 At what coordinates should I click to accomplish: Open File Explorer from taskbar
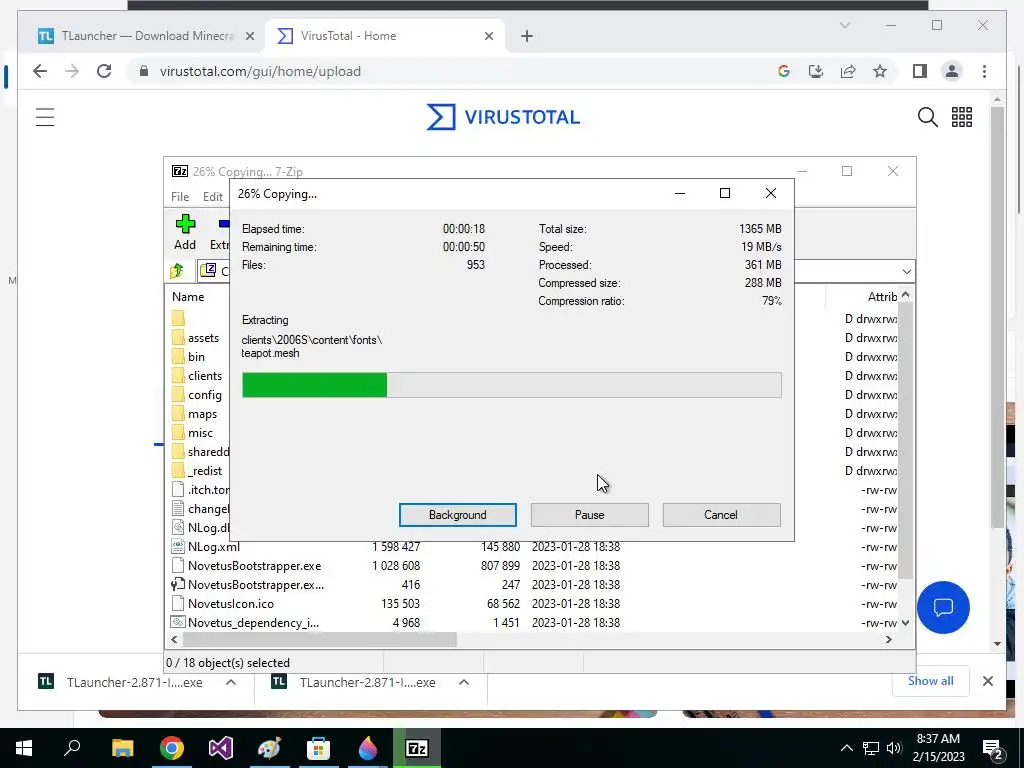point(122,748)
